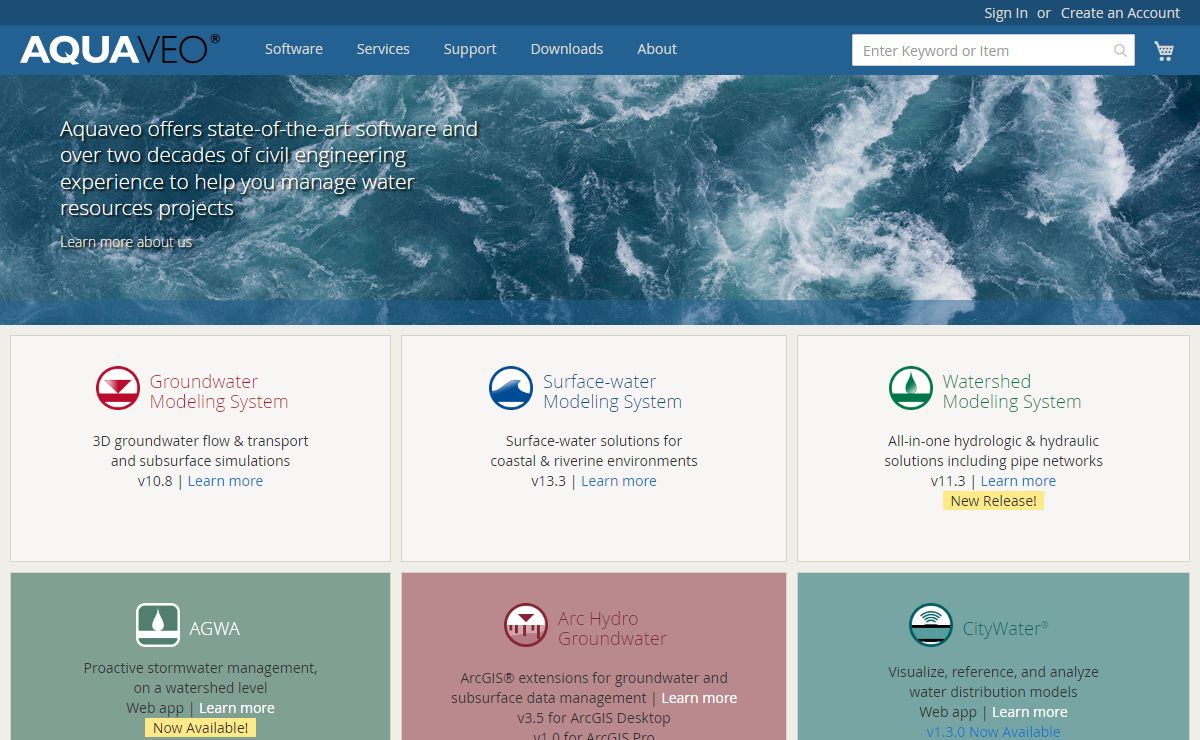Click the Aquaveo logo

point(120,49)
